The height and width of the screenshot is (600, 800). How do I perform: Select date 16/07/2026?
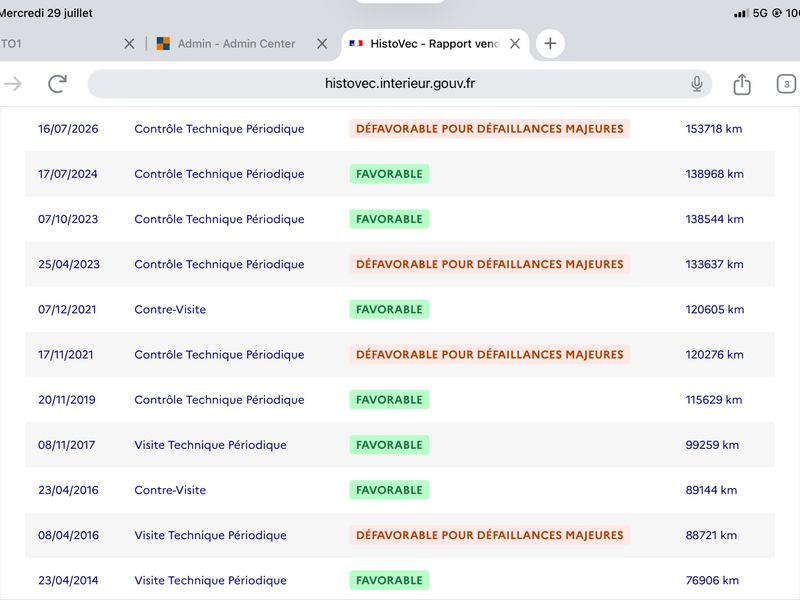coord(68,129)
